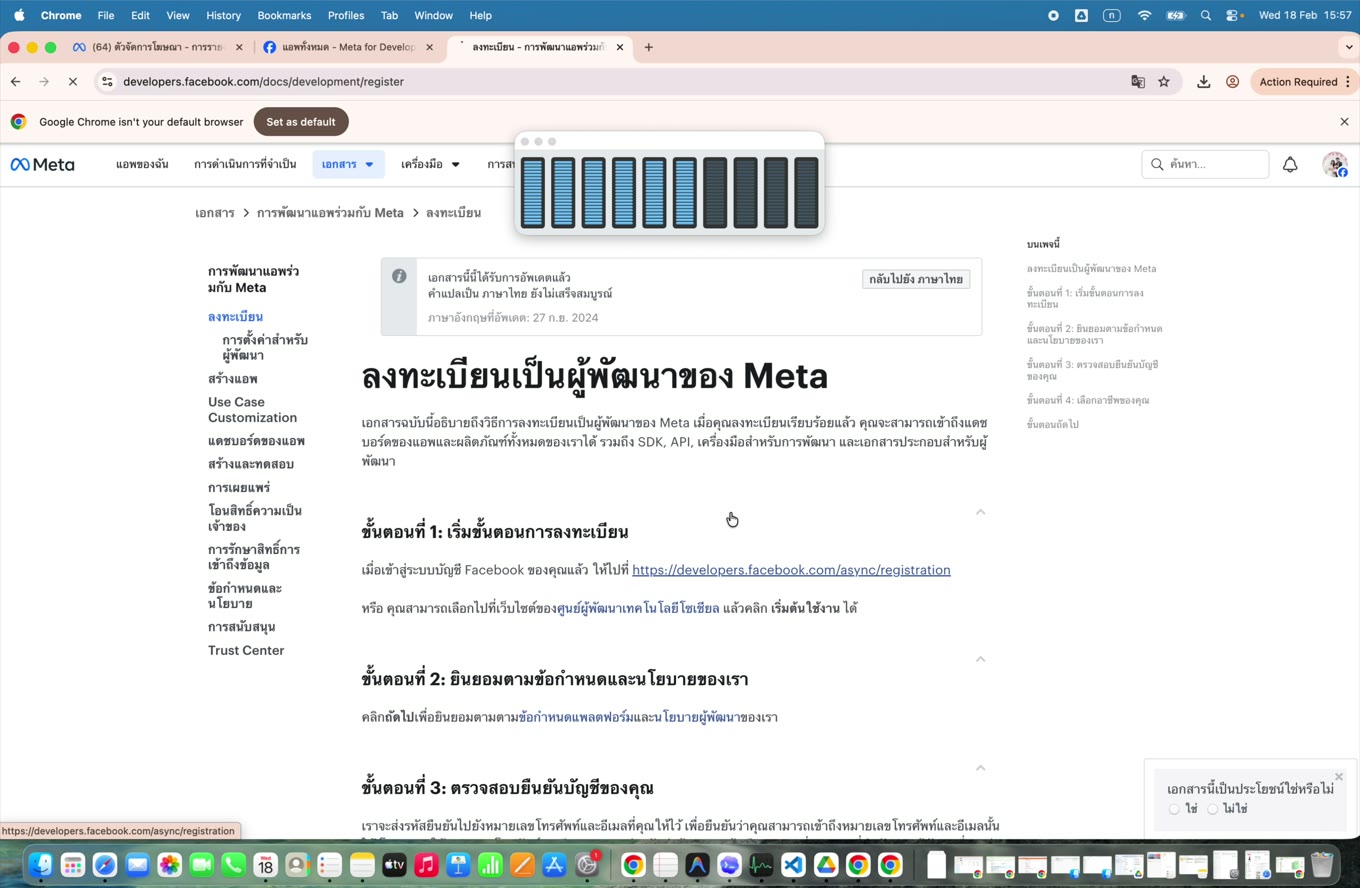Open Trash in the dock
The image size is (1360, 888).
[1322, 865]
